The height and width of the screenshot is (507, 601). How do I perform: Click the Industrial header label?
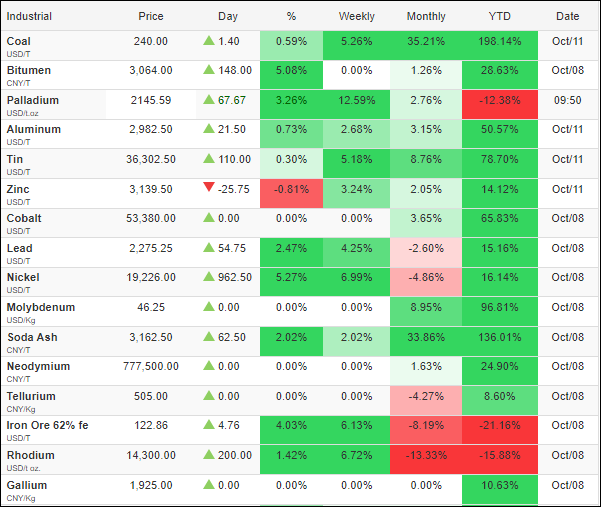29,17
